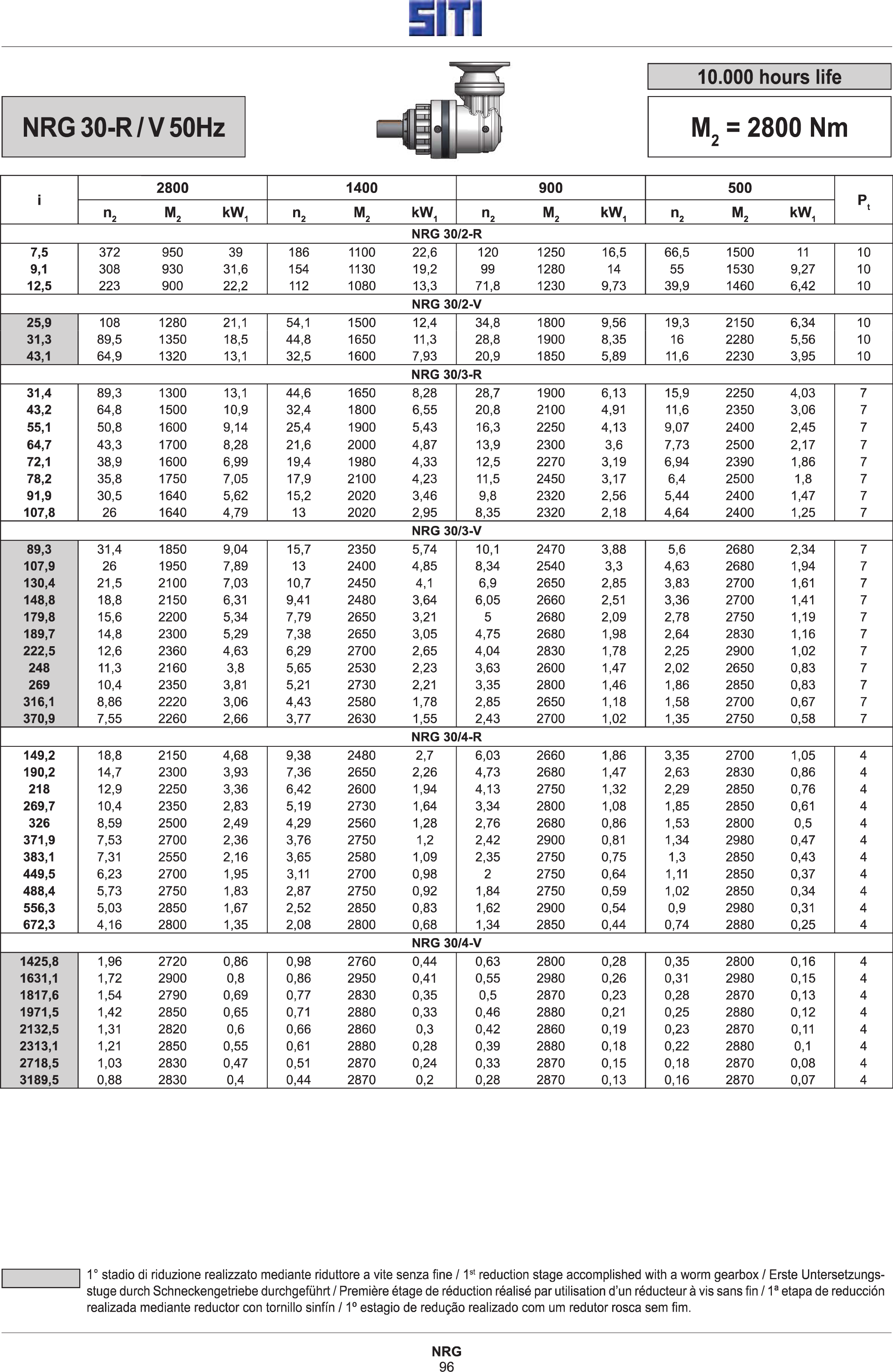This screenshot has width=893, height=1372.
Task: Select ratio cell 383,1
Action: click(x=39, y=857)
